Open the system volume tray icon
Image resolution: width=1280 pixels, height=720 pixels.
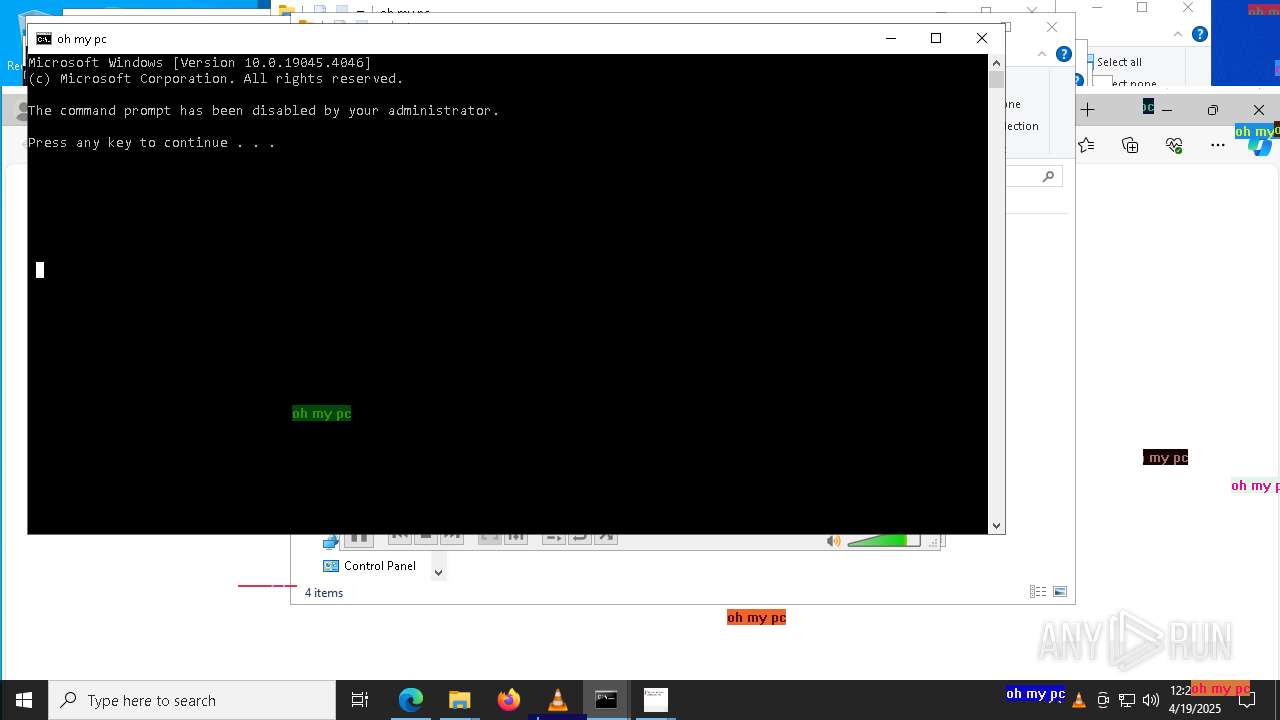click(1151, 700)
